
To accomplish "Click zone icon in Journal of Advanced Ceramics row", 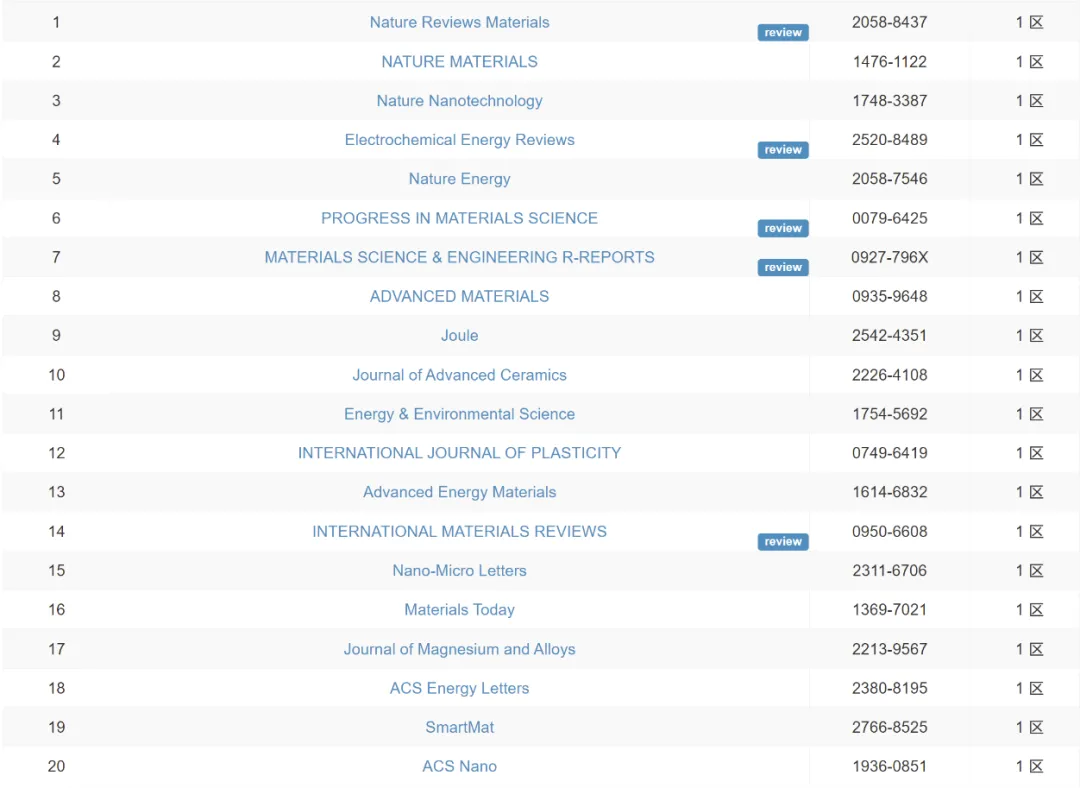I will 1037,375.
